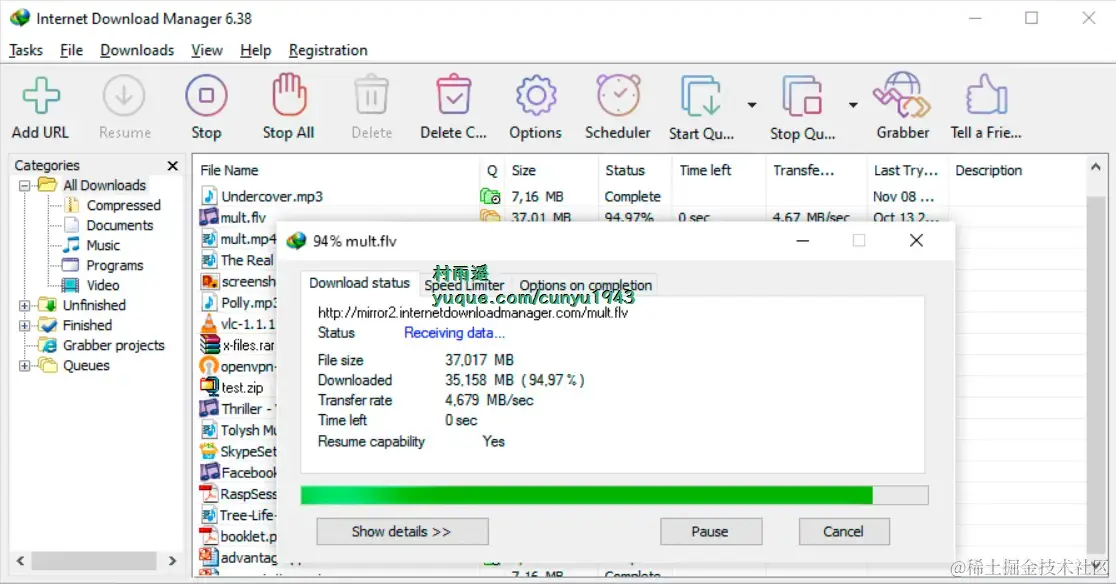1116x584 pixels.
Task: Expand the Queues category node
Action: (25, 366)
